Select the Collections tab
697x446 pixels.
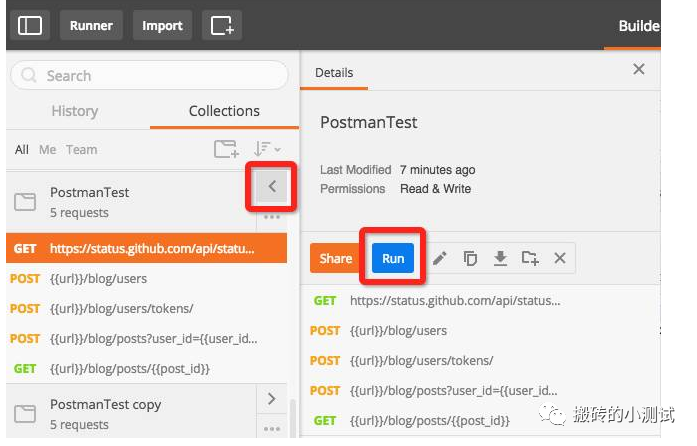(224, 111)
